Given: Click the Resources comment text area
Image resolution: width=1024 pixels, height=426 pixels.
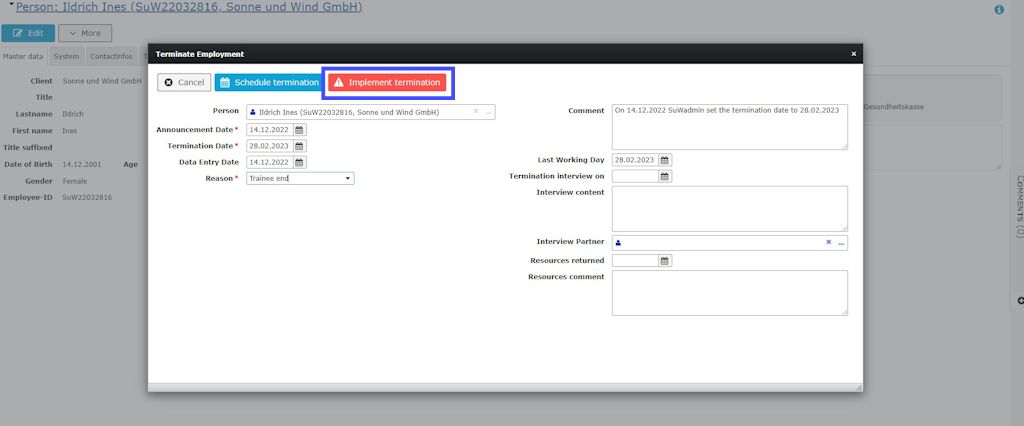Looking at the screenshot, I should pos(729,293).
